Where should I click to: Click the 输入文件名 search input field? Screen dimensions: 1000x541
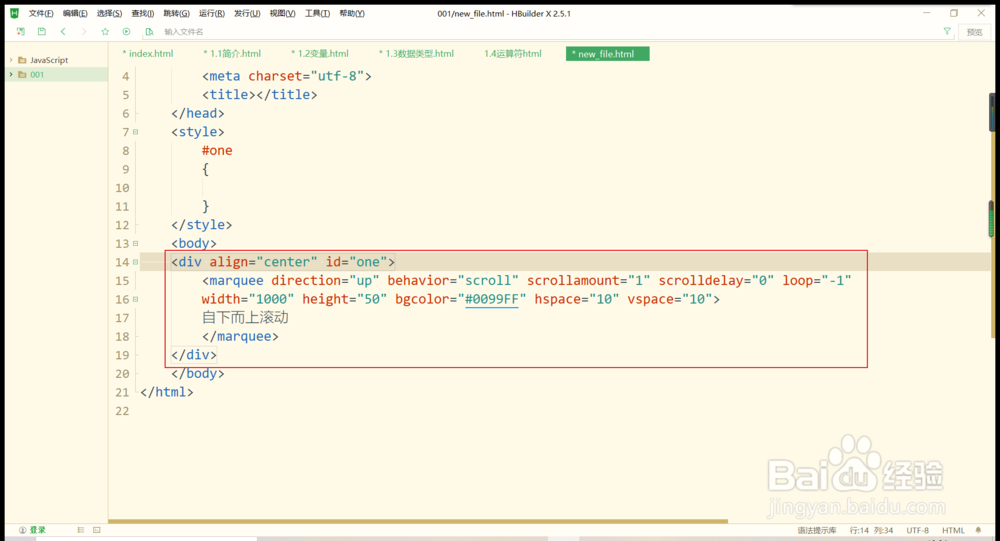tap(548, 31)
